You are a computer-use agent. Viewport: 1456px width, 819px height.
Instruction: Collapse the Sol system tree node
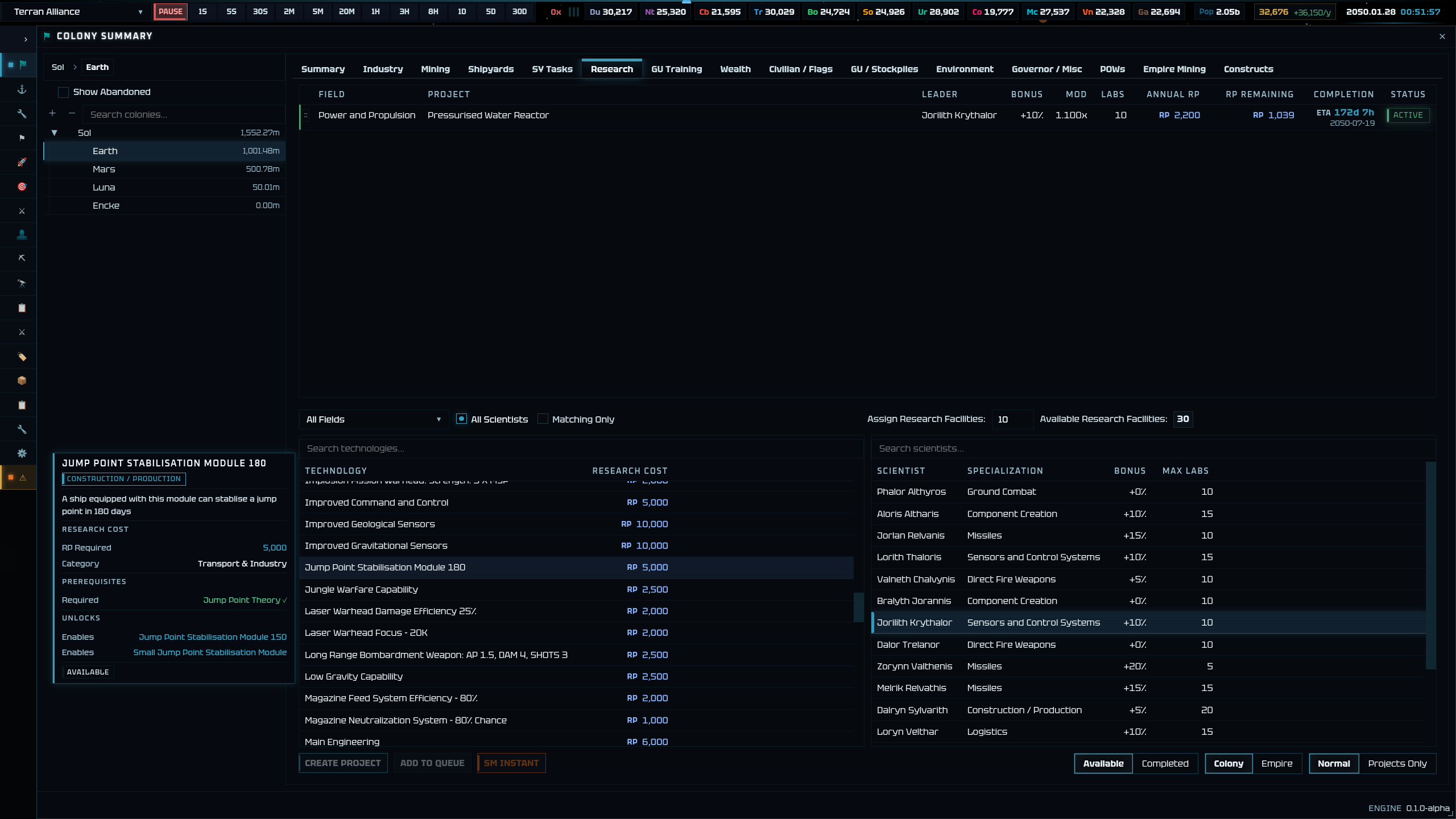click(55, 133)
